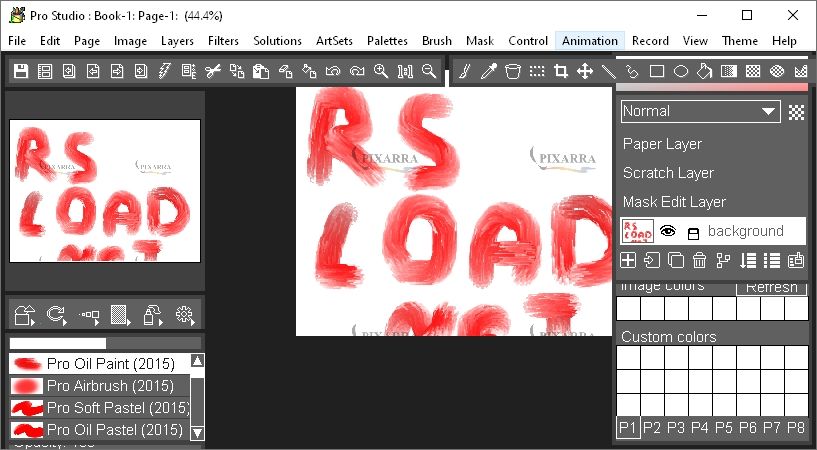Switch to palette tab P5
Screen dimensions: 817x450
(724, 428)
